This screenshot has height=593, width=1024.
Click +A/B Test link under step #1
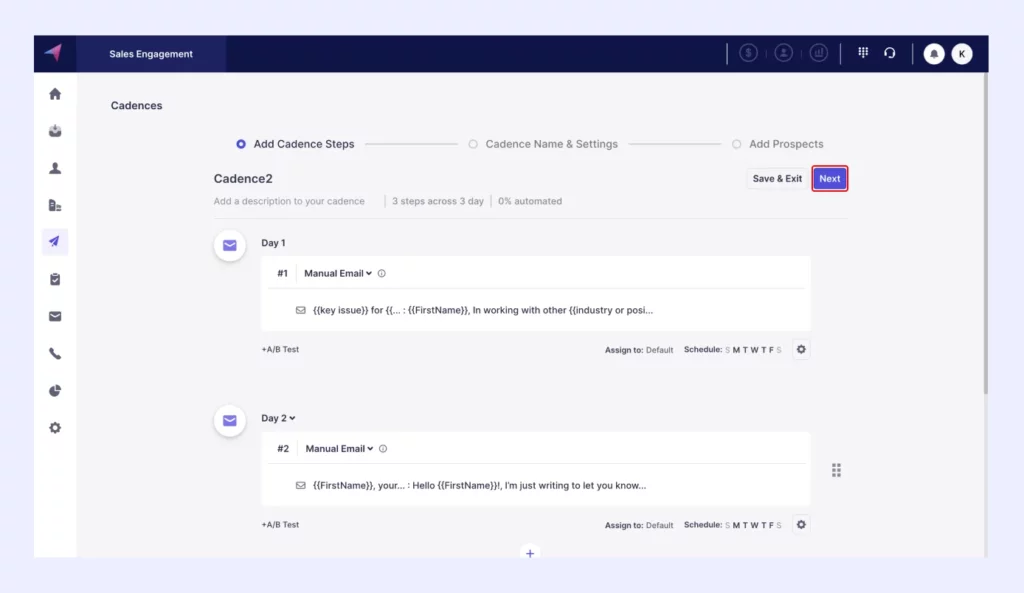(x=280, y=350)
